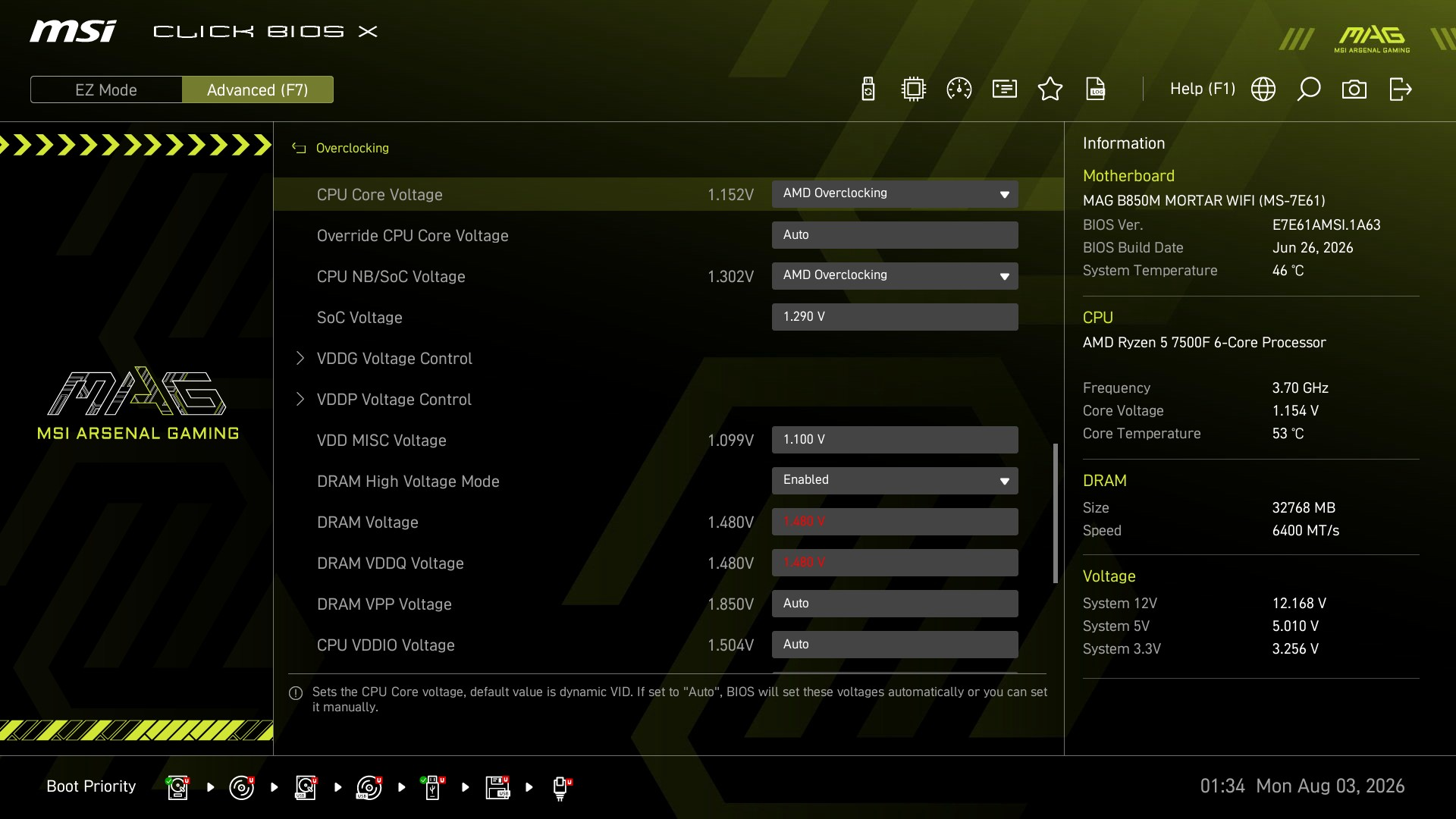The image size is (1456, 819).
Task: Open the CPU Core Voltage dropdown
Action: pyautogui.click(x=895, y=194)
